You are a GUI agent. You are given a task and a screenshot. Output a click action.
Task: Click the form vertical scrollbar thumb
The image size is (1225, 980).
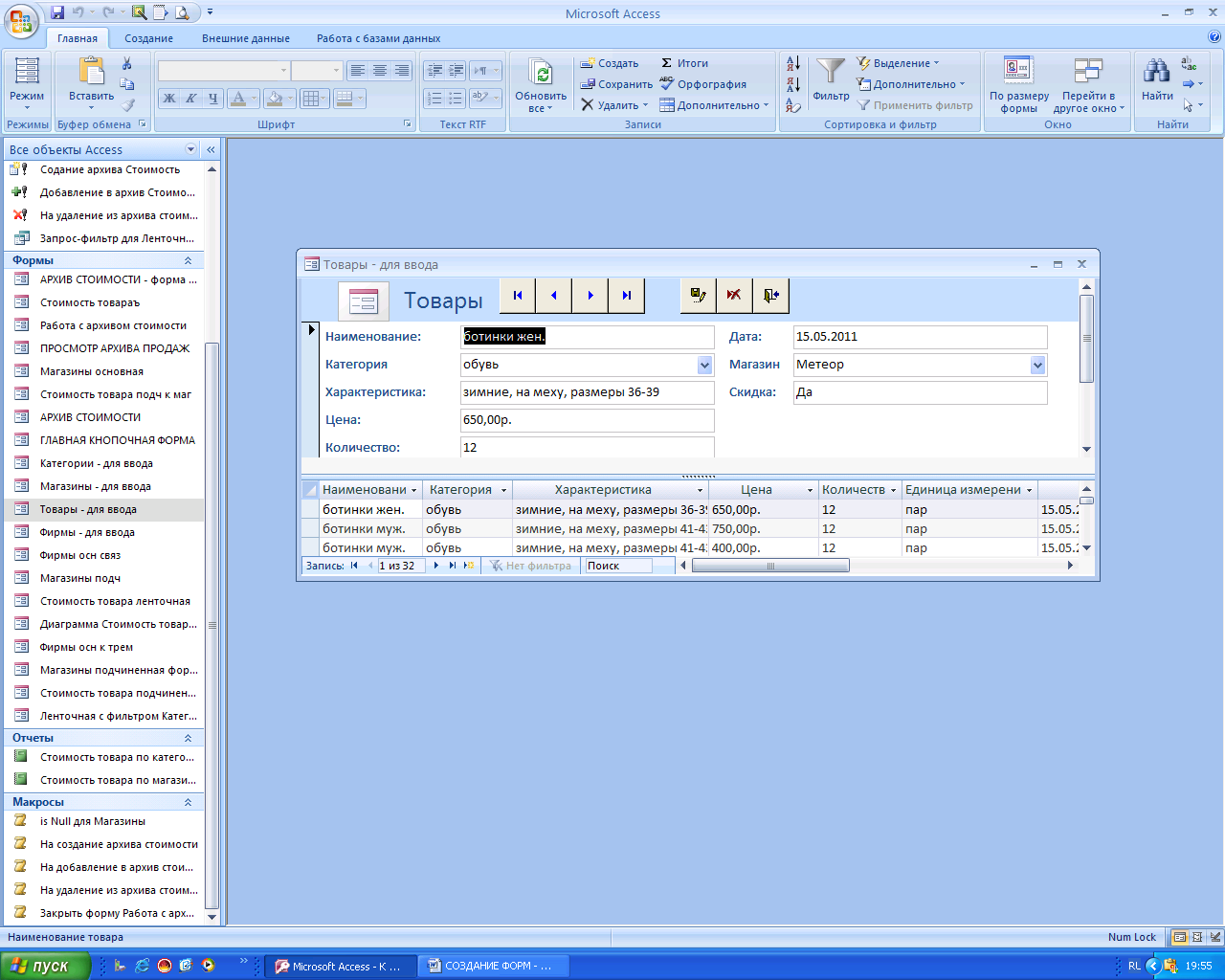1086,339
